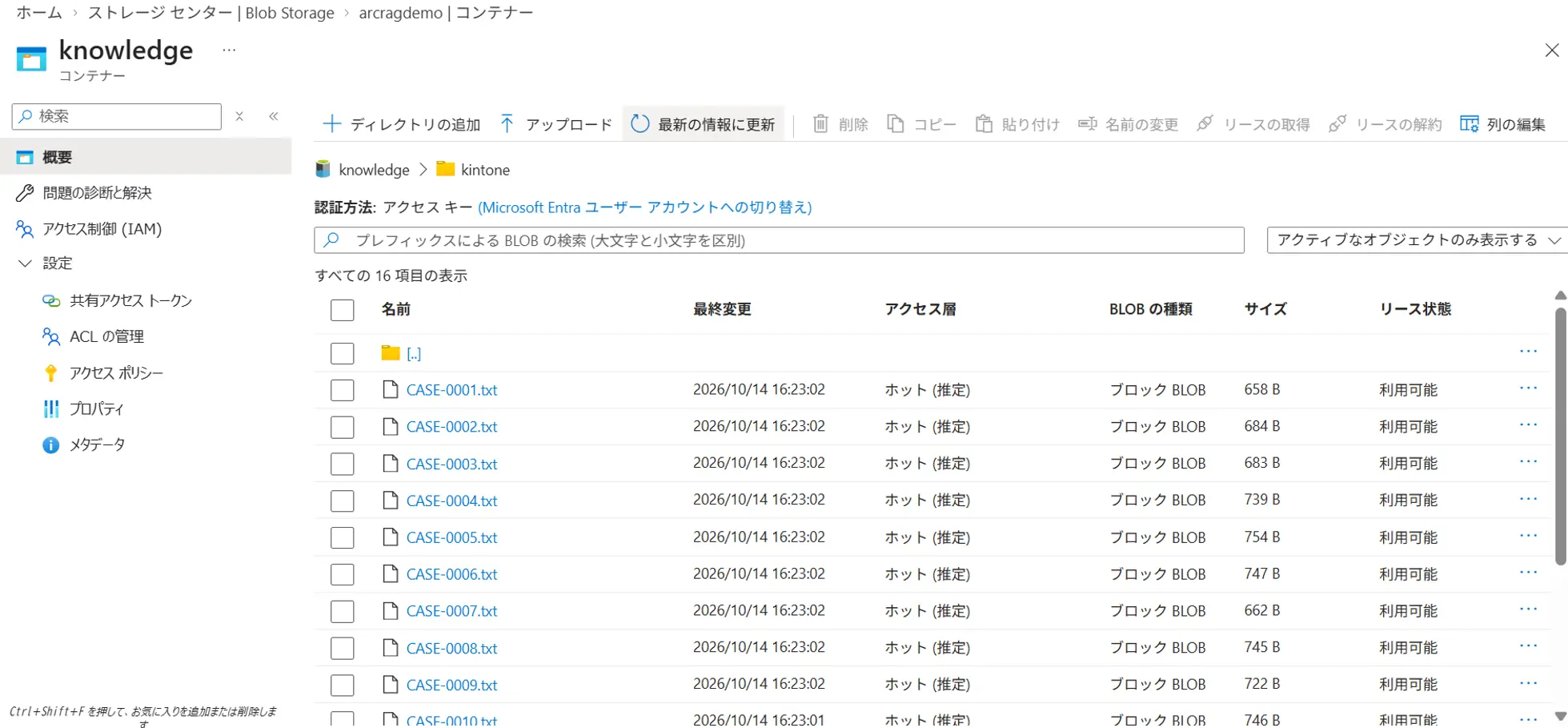Viewport: 1568px width, 728px height.
Task: Click the Microsoft Entra ユーザー アカウントへの切り替え link
Action: [x=645, y=207]
